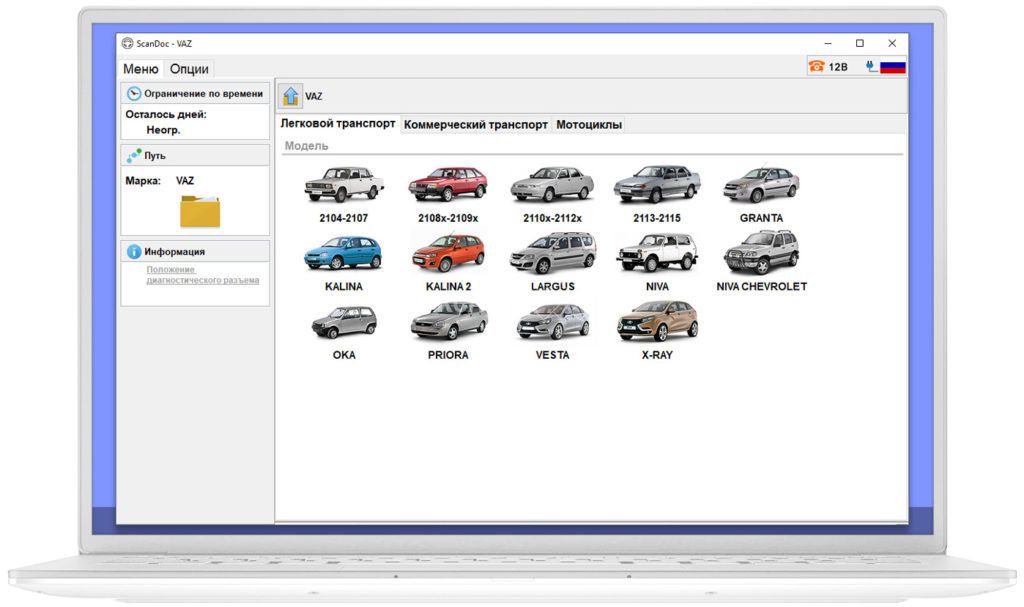Open the Меню menu

[140, 69]
